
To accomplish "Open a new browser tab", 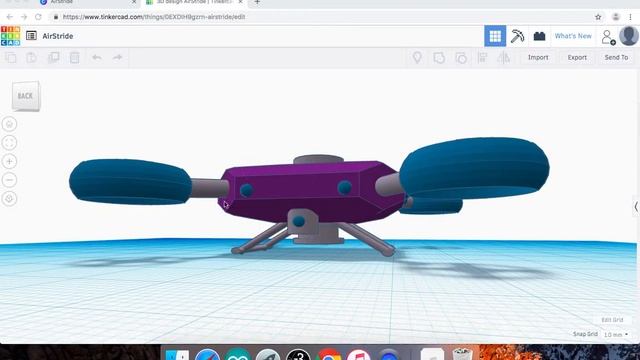I will coord(257,2).
